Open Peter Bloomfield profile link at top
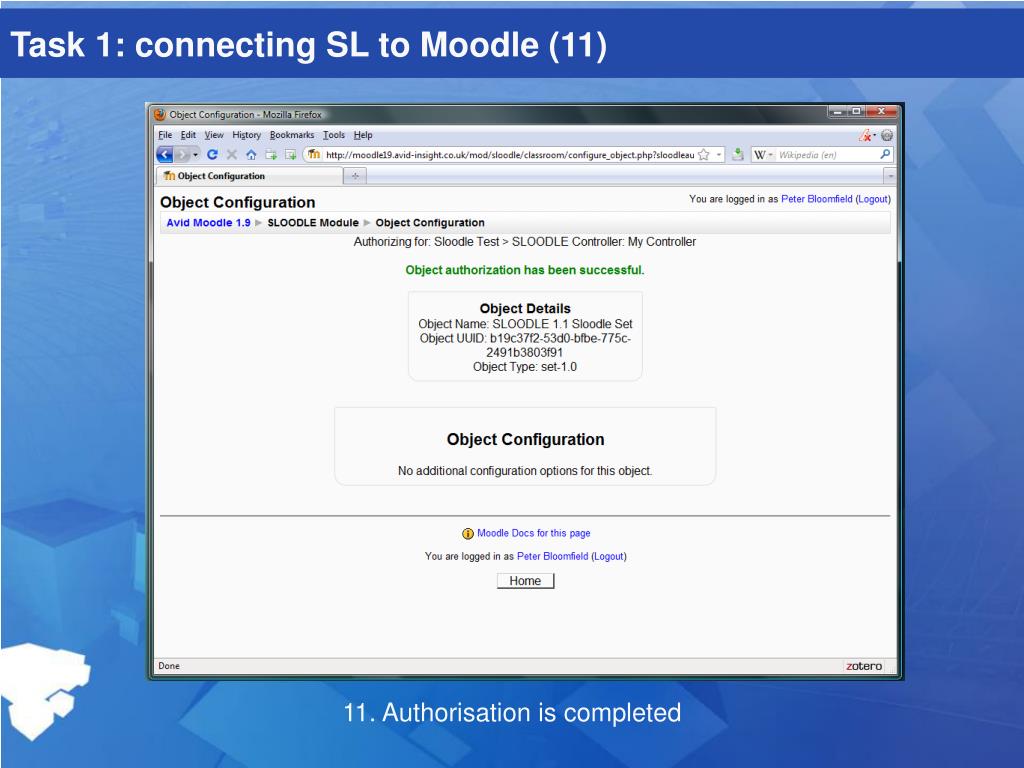 point(816,199)
